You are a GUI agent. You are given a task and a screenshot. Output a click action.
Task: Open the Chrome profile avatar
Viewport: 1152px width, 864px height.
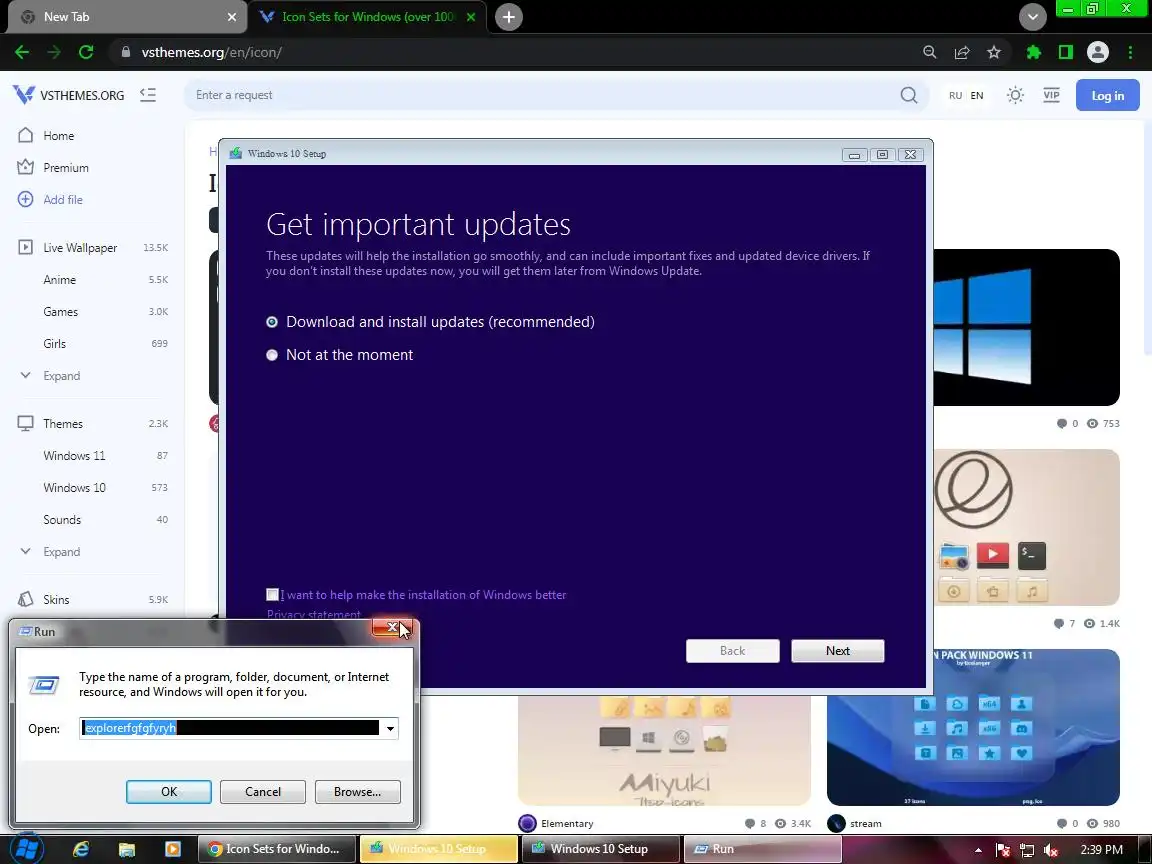pos(1098,52)
